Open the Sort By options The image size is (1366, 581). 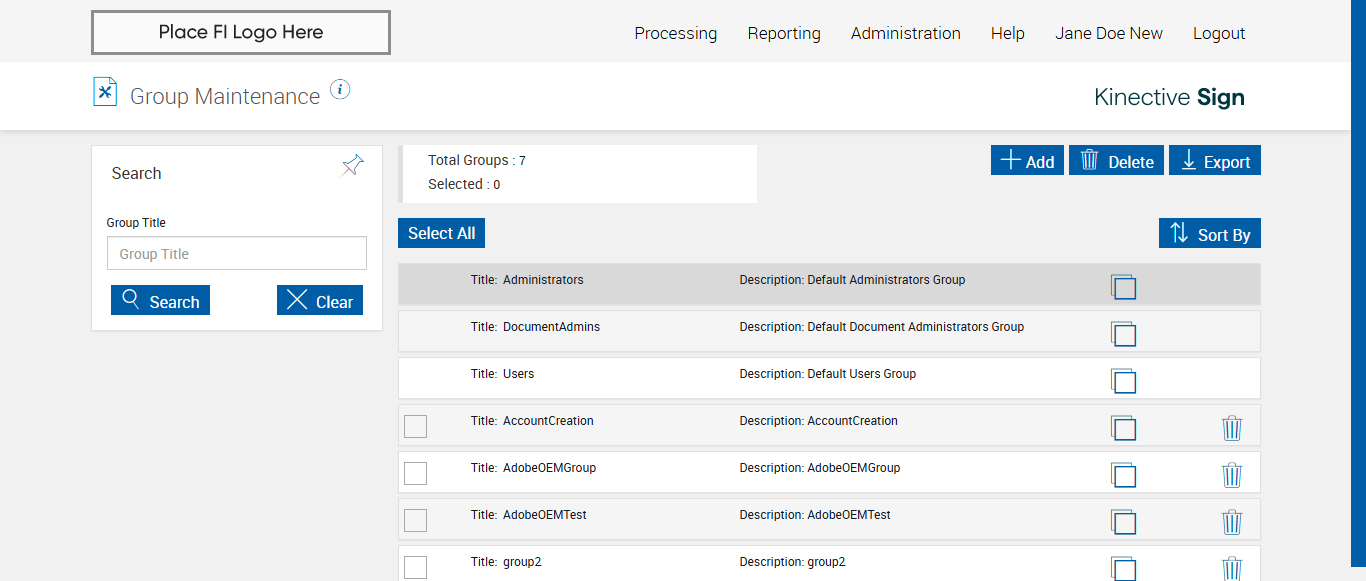click(x=1210, y=234)
